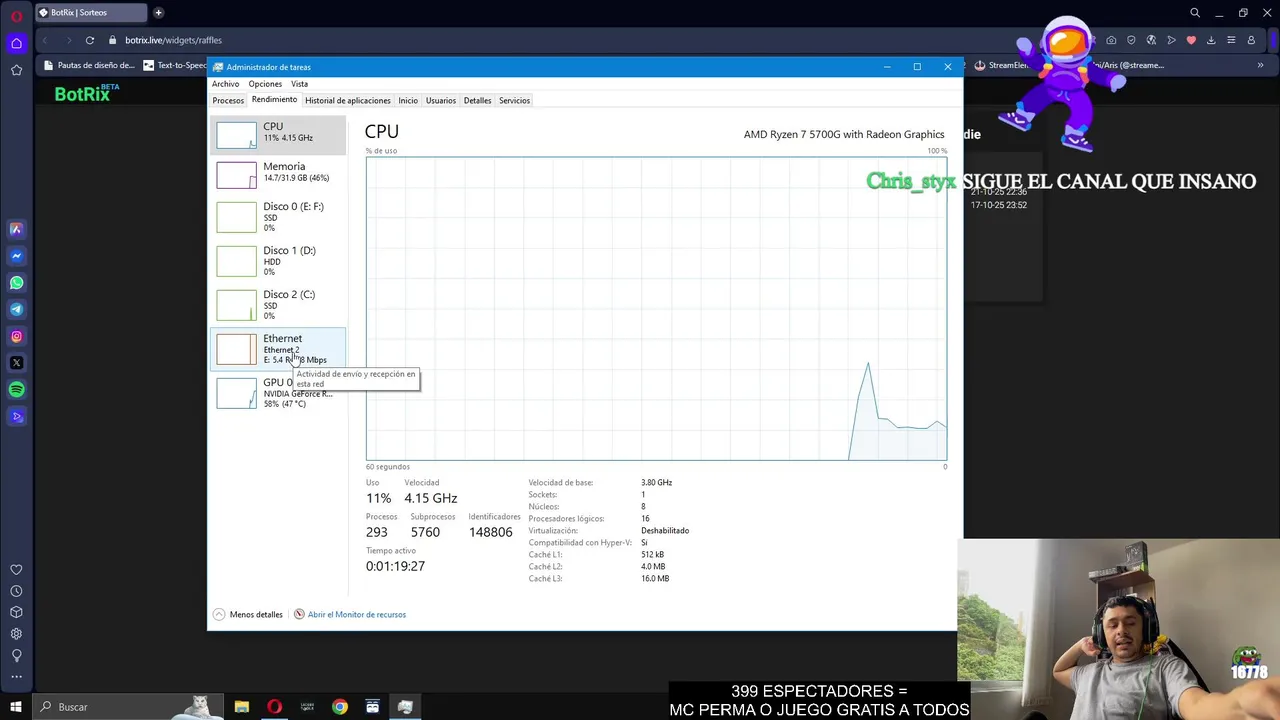Open the Archivo menu
This screenshot has width=1280, height=720.
click(225, 84)
